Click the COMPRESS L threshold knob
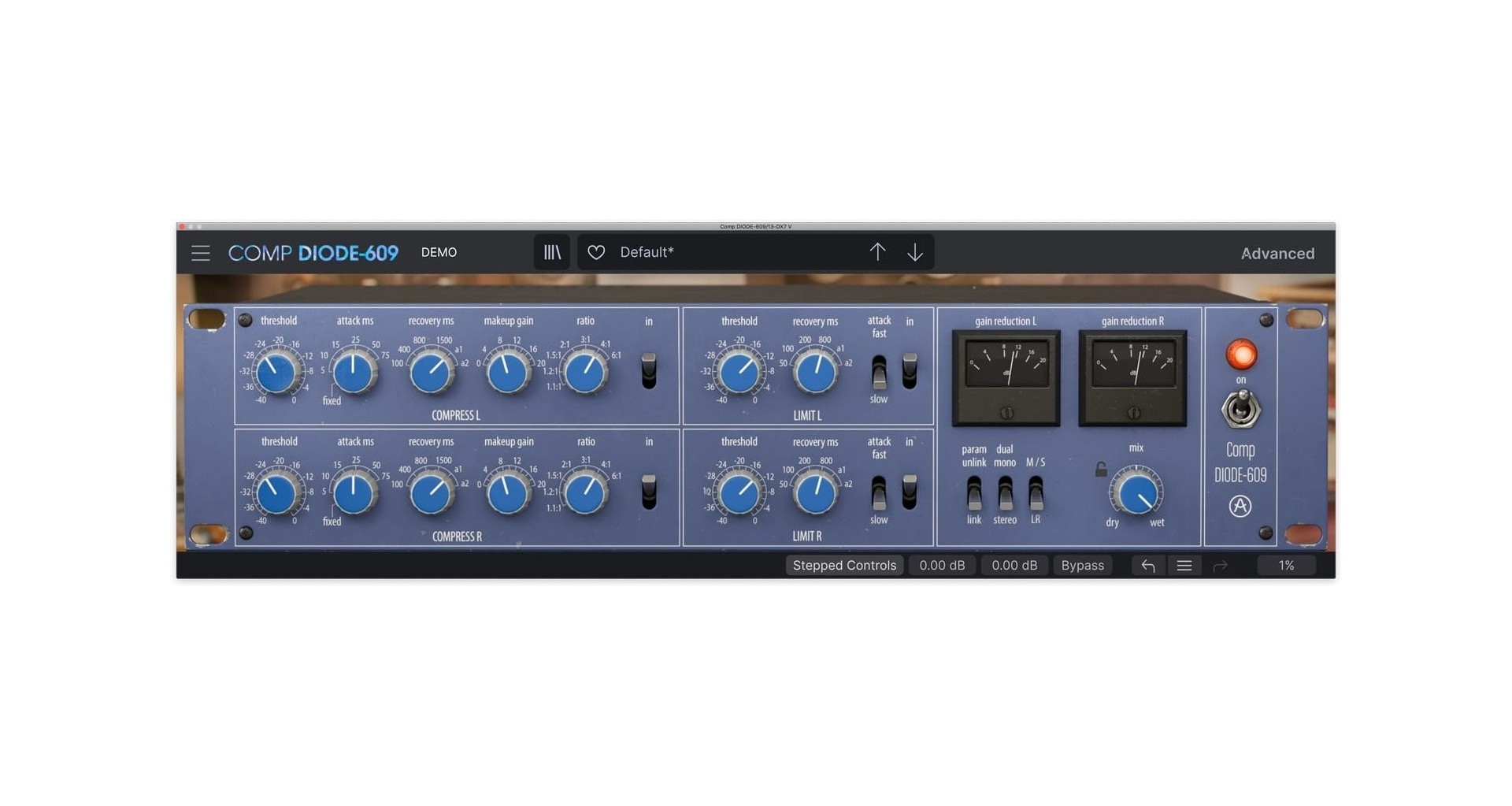The height and width of the screenshot is (806, 1512). coord(276,373)
